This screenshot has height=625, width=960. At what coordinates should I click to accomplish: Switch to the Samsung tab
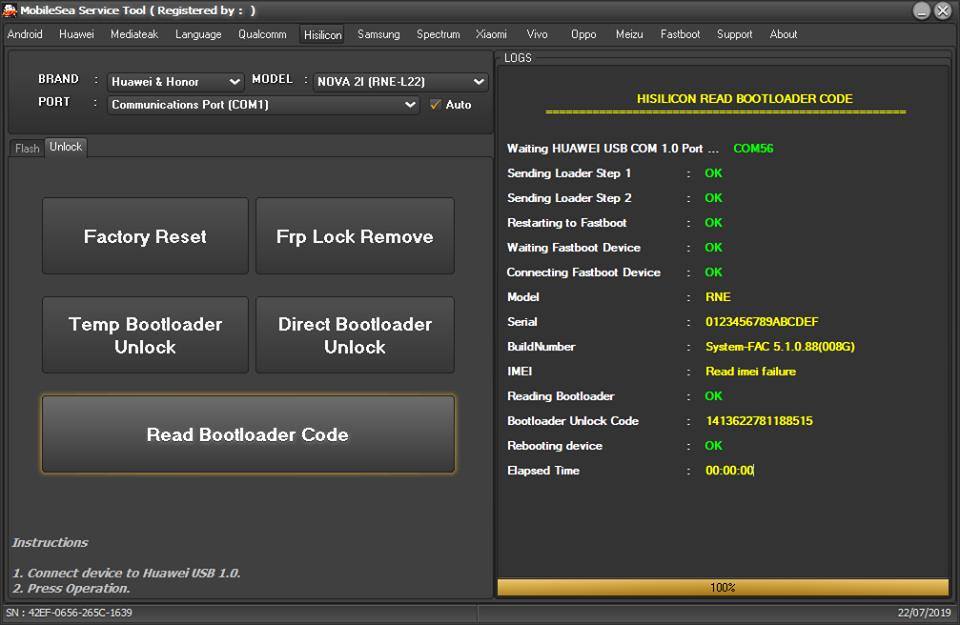tap(378, 34)
